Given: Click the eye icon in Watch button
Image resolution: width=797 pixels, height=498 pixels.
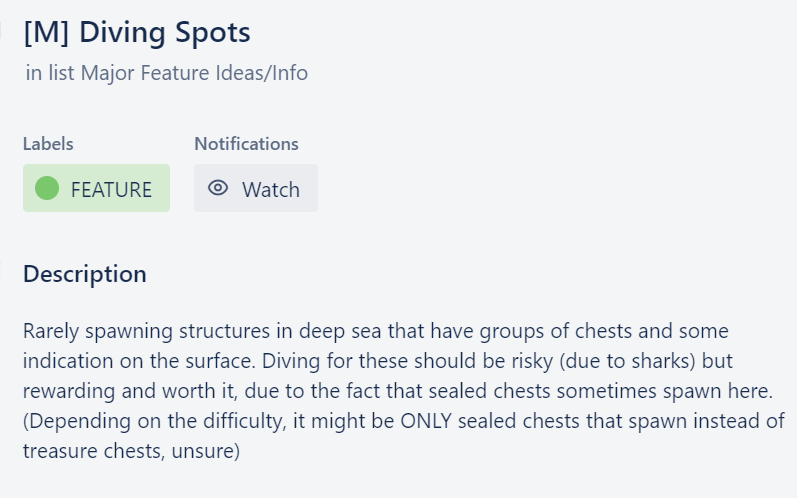Looking at the screenshot, I should pos(218,188).
